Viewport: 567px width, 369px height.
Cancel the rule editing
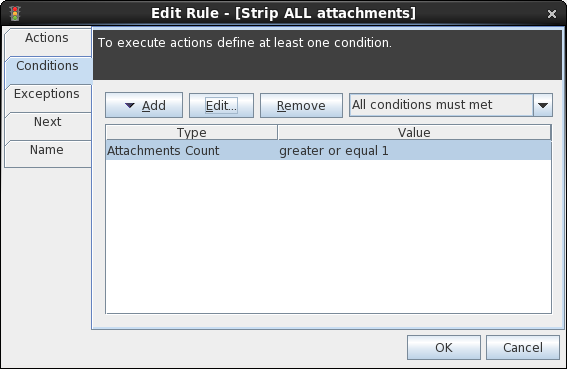tap(523, 348)
